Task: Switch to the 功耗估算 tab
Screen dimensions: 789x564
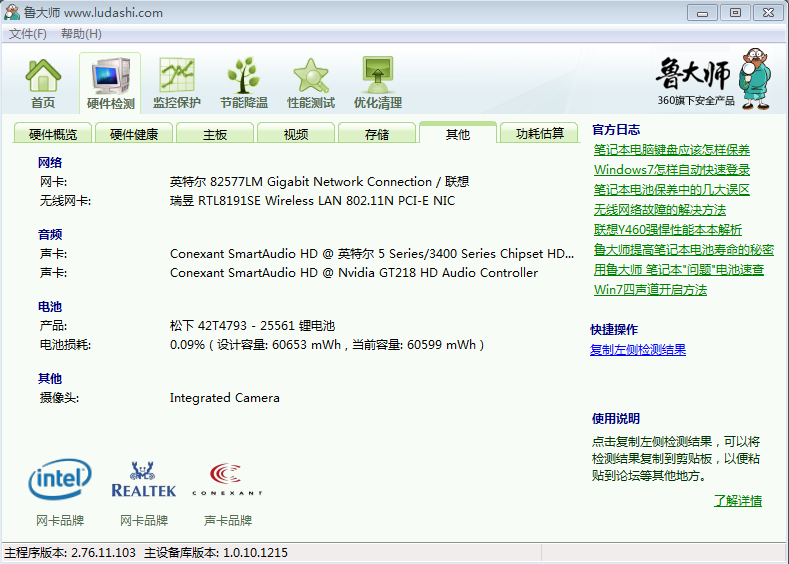Action: click(539, 134)
